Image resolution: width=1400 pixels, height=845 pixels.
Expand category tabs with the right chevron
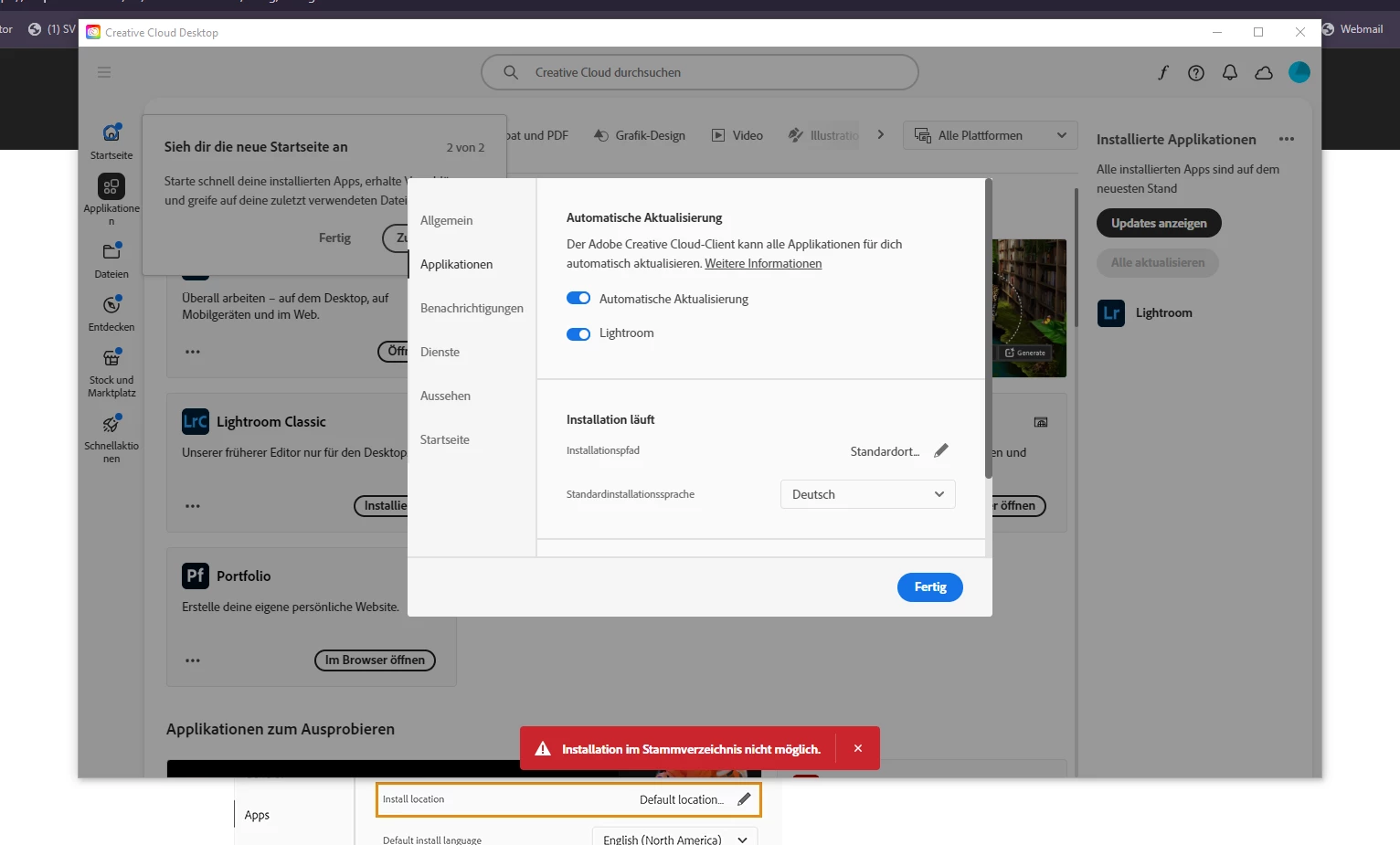pyautogui.click(x=881, y=134)
